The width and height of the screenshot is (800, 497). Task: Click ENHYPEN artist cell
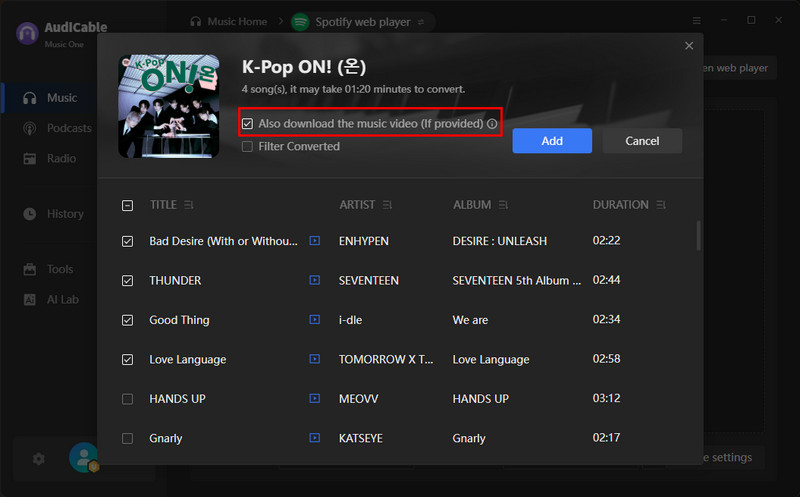click(364, 241)
